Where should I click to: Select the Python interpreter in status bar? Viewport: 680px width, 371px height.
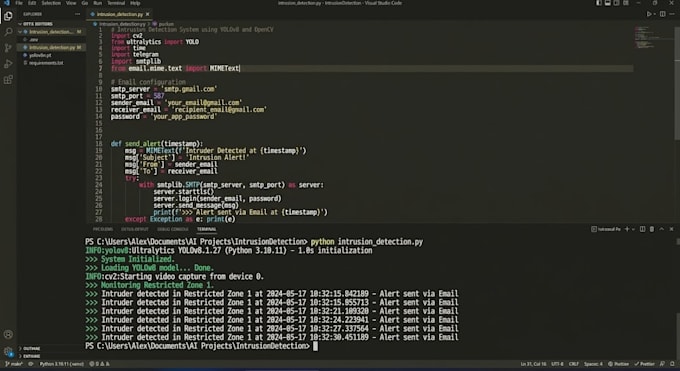click(x=62, y=364)
